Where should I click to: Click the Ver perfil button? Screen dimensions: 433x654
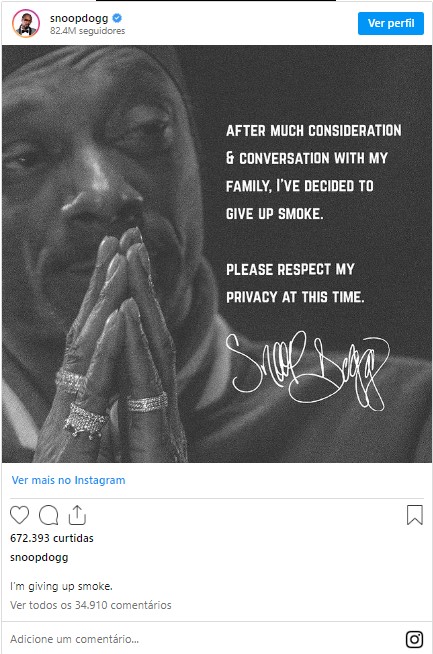(391, 23)
